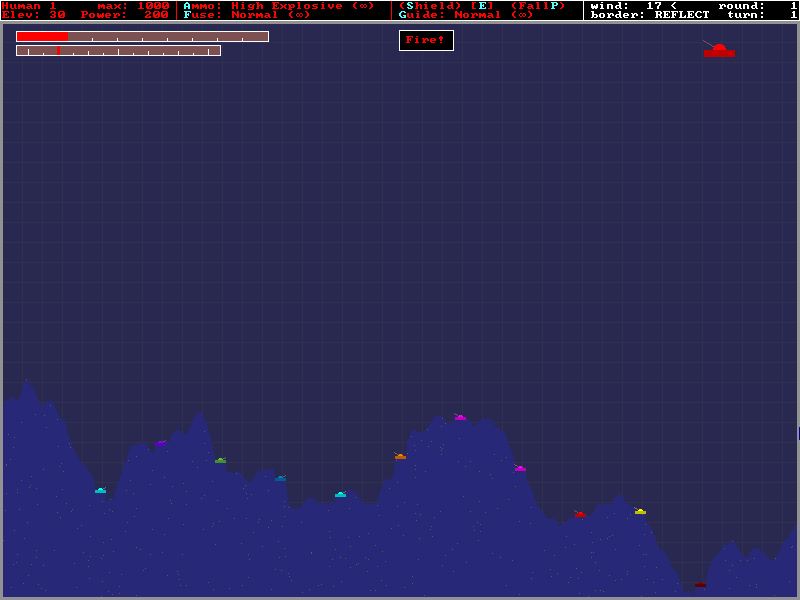Click the 'Human 1' player name

pos(29,6)
